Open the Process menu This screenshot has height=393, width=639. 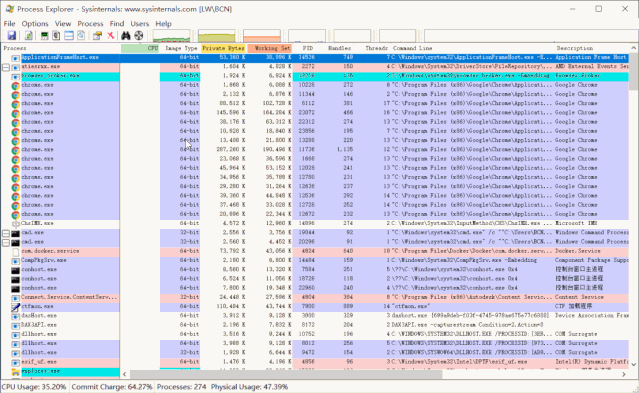(x=90, y=24)
